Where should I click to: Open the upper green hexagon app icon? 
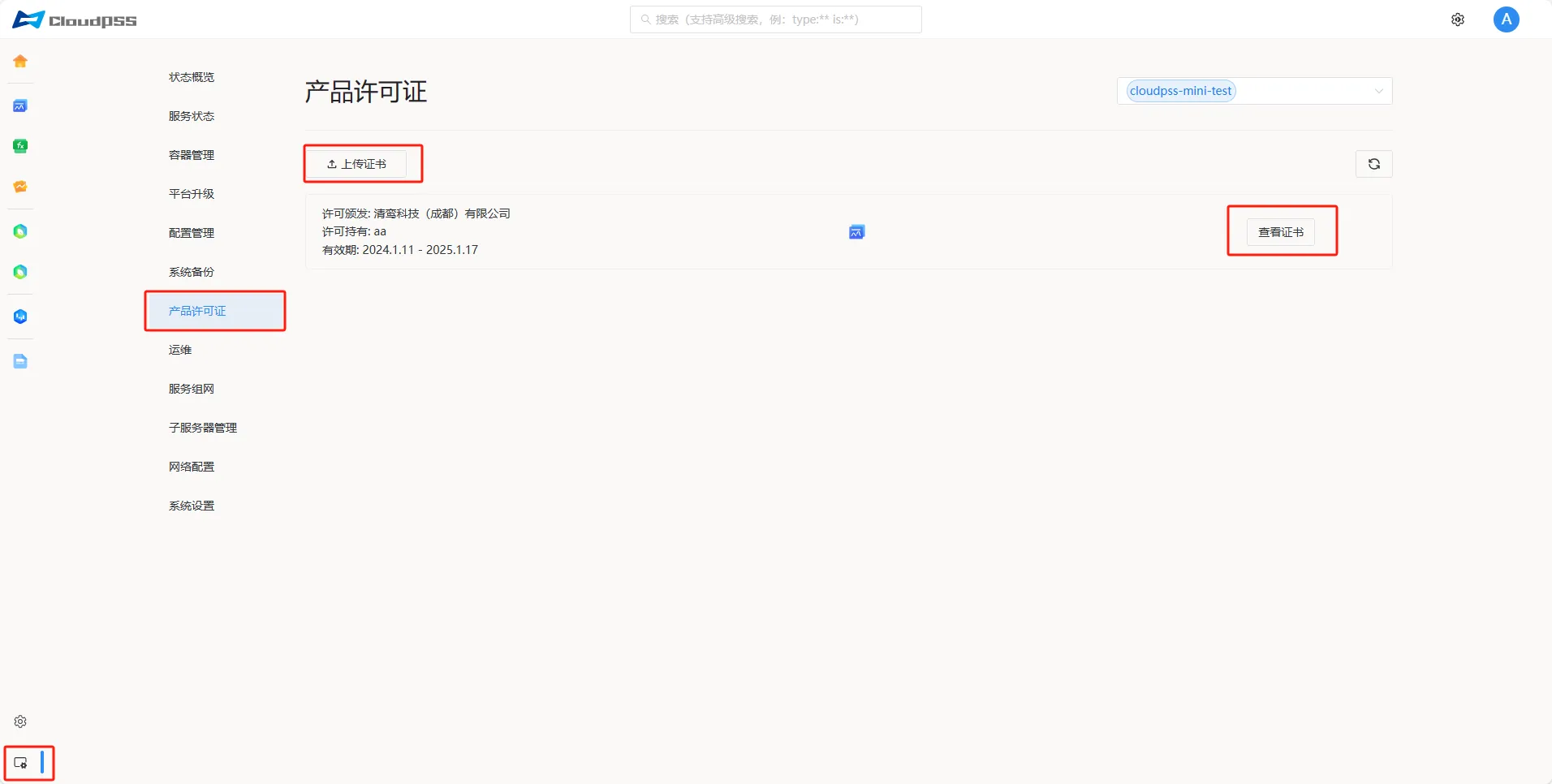coord(20,231)
